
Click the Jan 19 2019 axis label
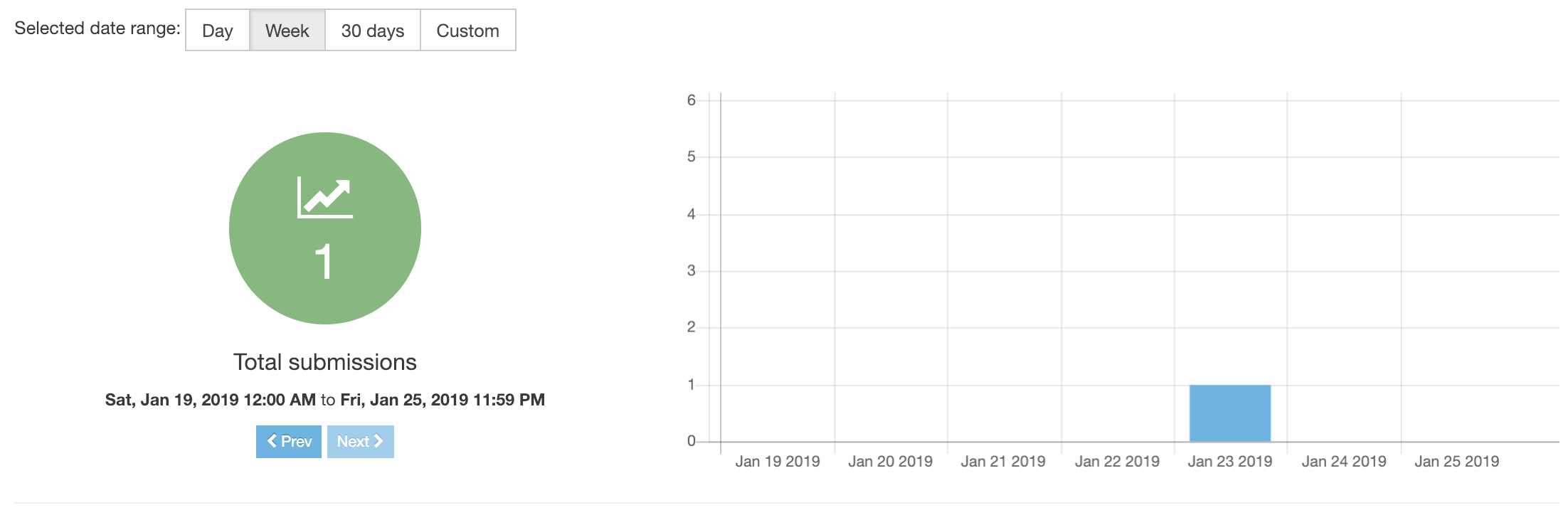point(778,462)
